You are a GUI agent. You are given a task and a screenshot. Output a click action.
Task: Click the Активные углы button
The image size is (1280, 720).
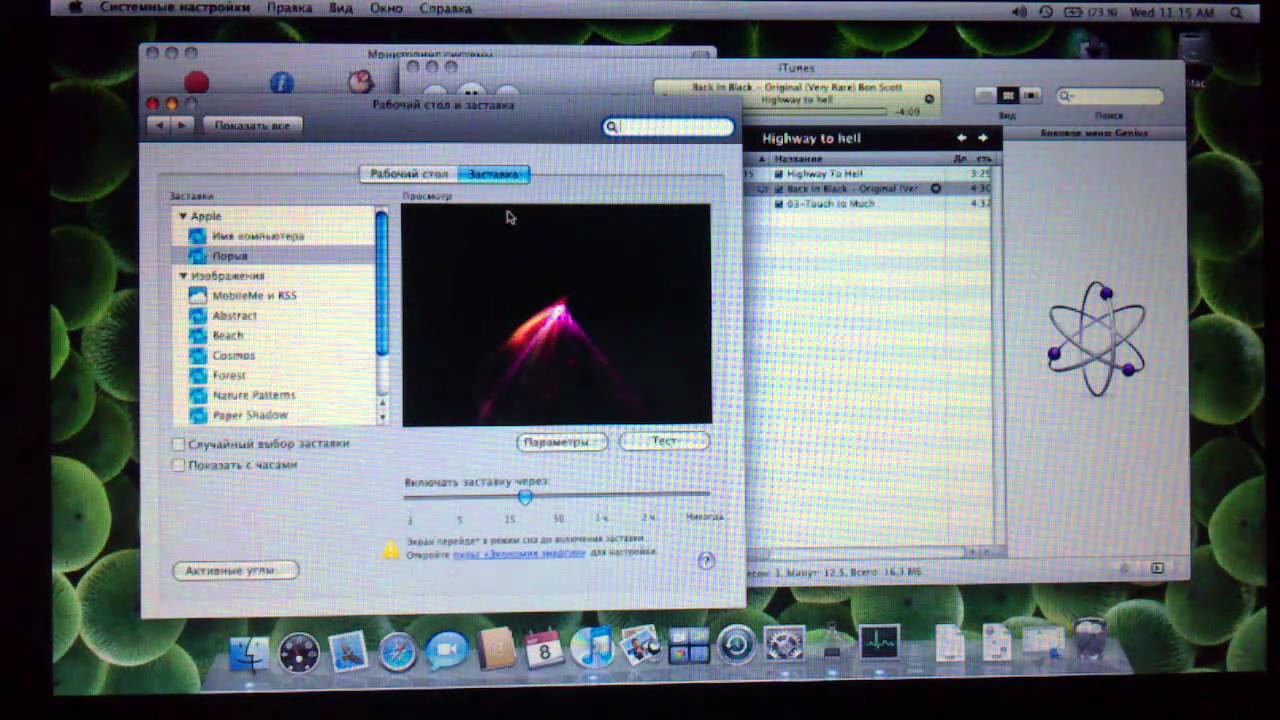pyautogui.click(x=236, y=570)
